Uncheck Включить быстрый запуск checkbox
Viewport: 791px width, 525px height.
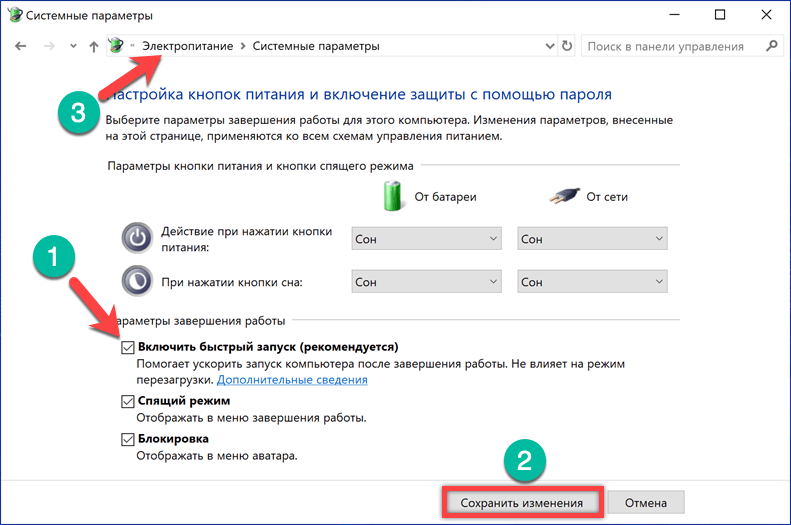pos(128,347)
